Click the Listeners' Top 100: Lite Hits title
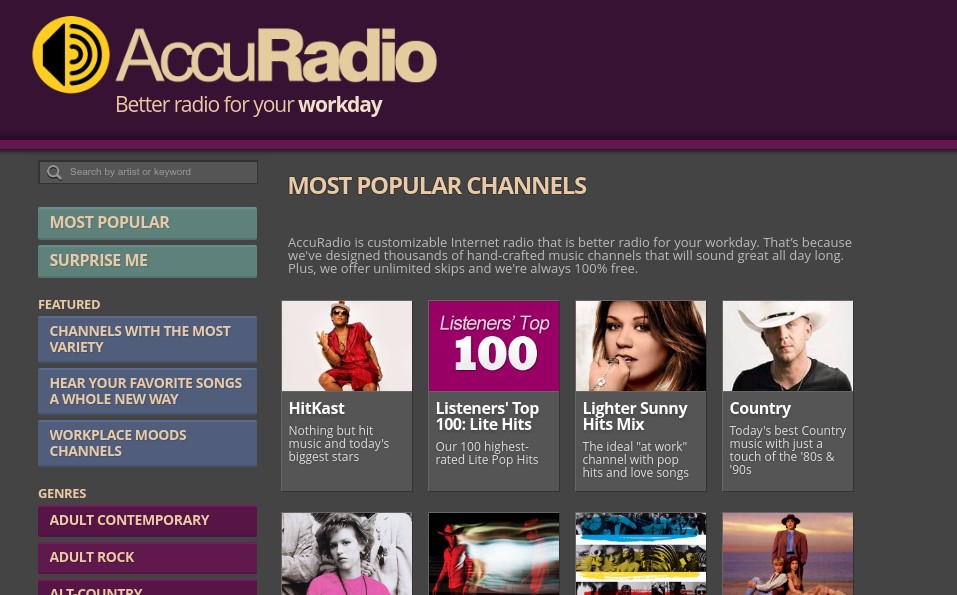This screenshot has width=957, height=595. [487, 416]
